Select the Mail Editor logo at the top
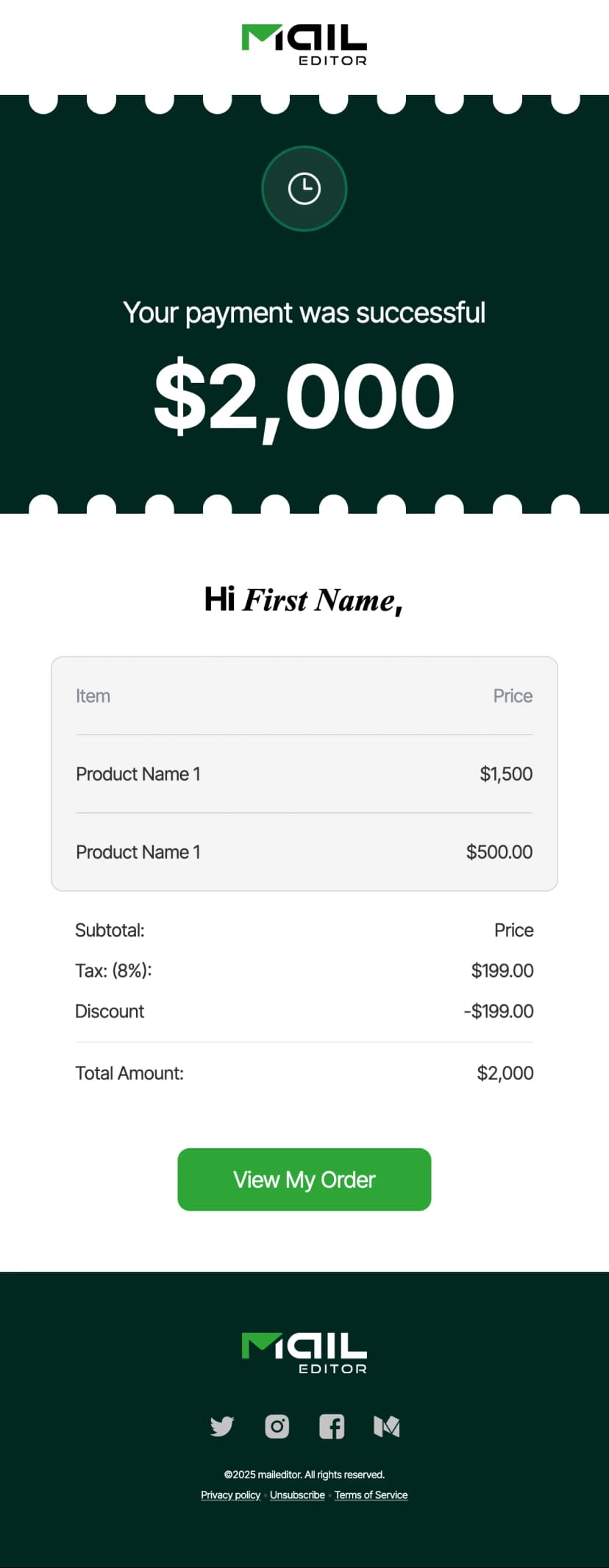Image resolution: width=609 pixels, height=1568 pixels. 304,41
